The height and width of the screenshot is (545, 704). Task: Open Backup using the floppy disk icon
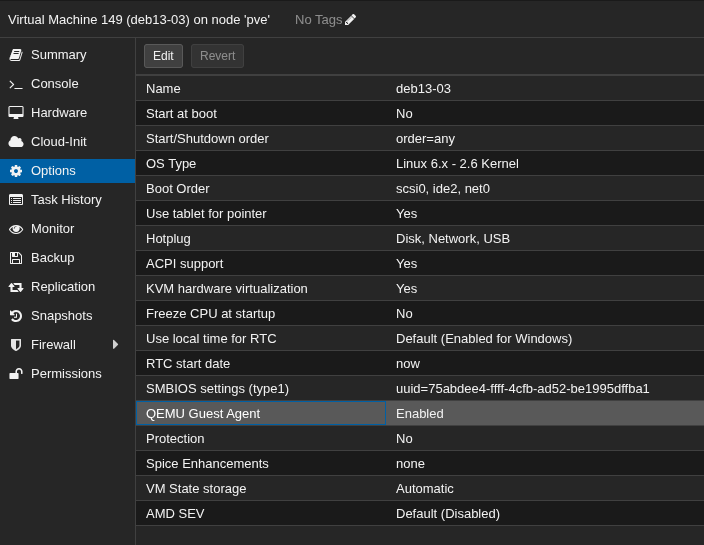pyautogui.click(x=16, y=258)
